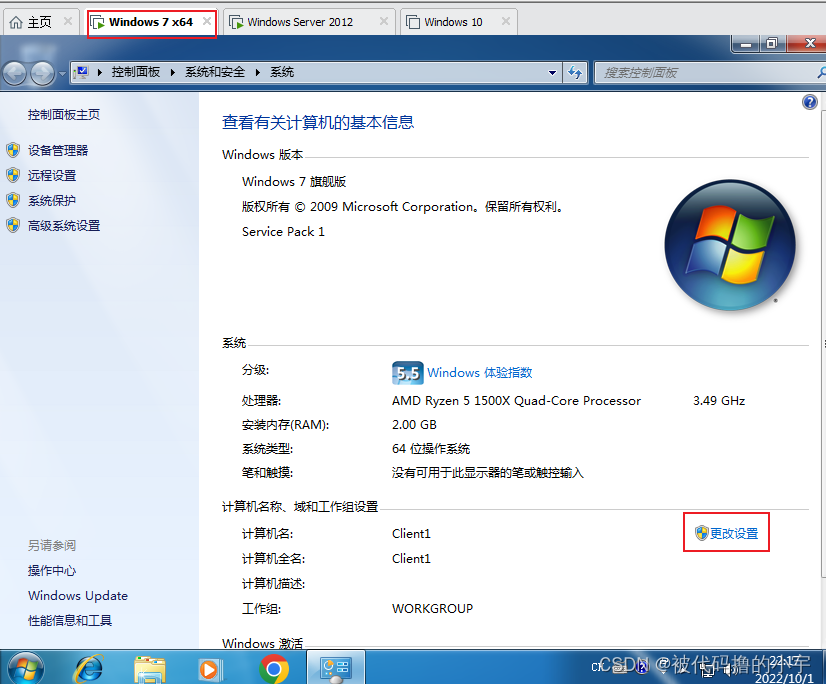Click shield icon beside 高级系统设置
The height and width of the screenshot is (684, 826).
(13, 226)
